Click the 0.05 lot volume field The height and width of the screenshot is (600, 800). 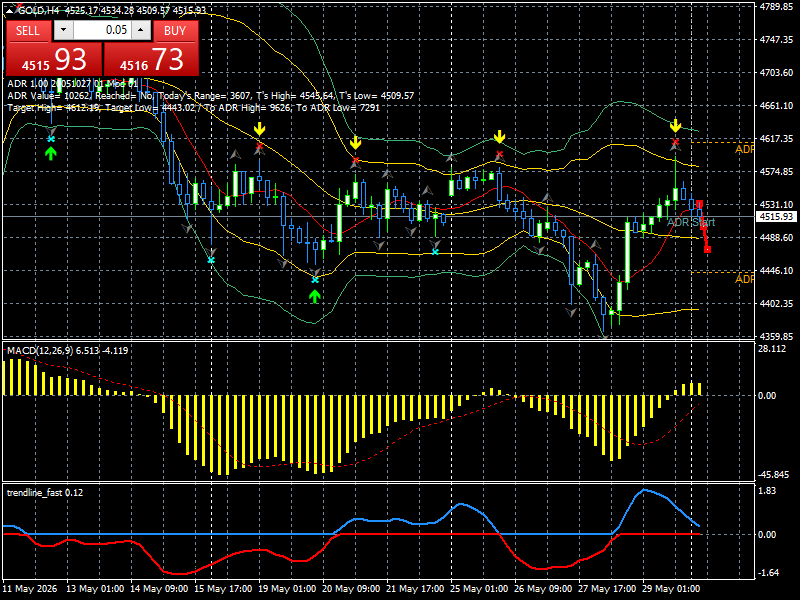click(x=102, y=30)
